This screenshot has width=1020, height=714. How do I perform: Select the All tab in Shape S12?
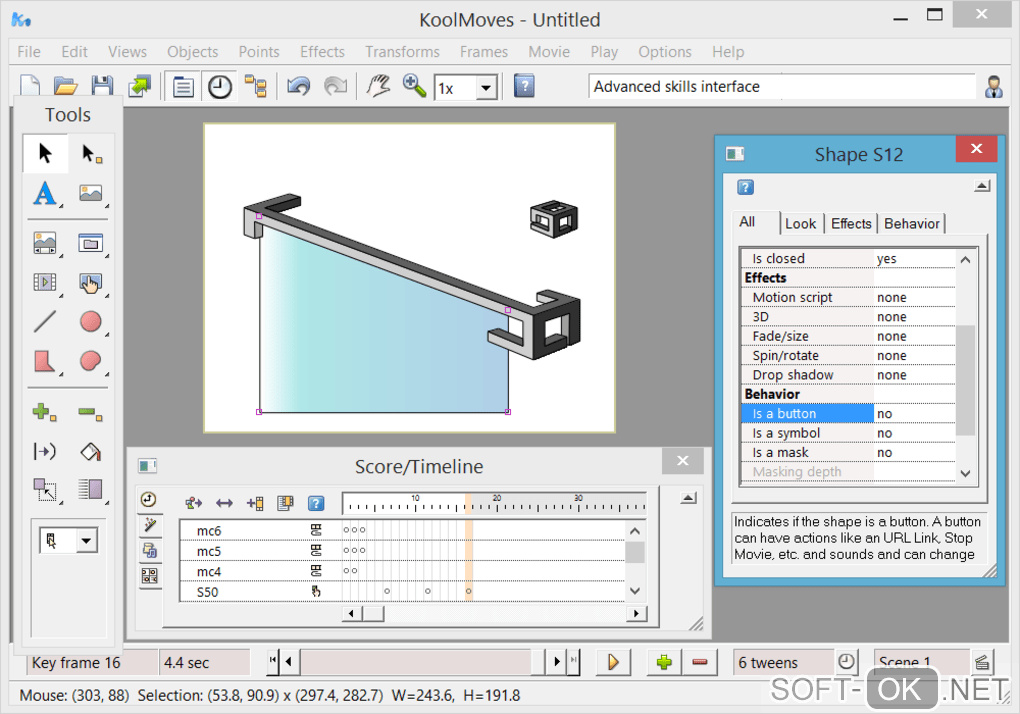pos(747,222)
